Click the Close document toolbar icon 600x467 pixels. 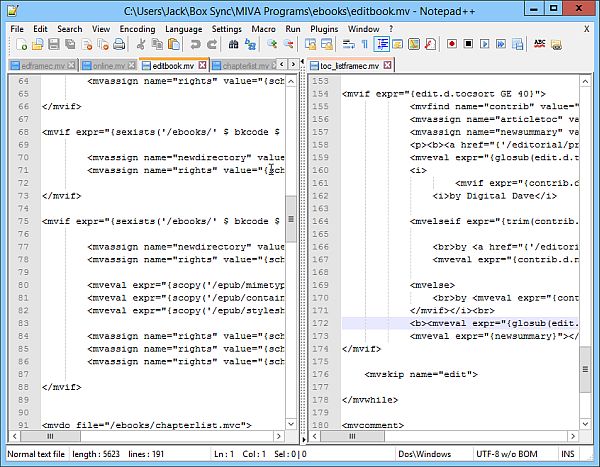point(87,44)
